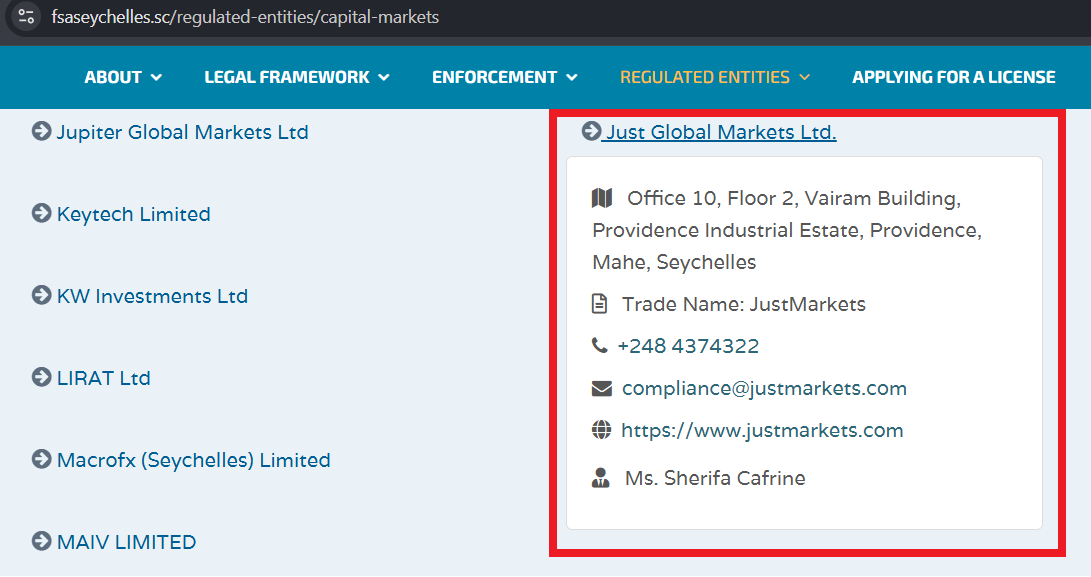Viewport: 1091px width, 577px height.
Task: Expand the Macrofx (Seychelles) Limited entry
Action: tap(193, 460)
